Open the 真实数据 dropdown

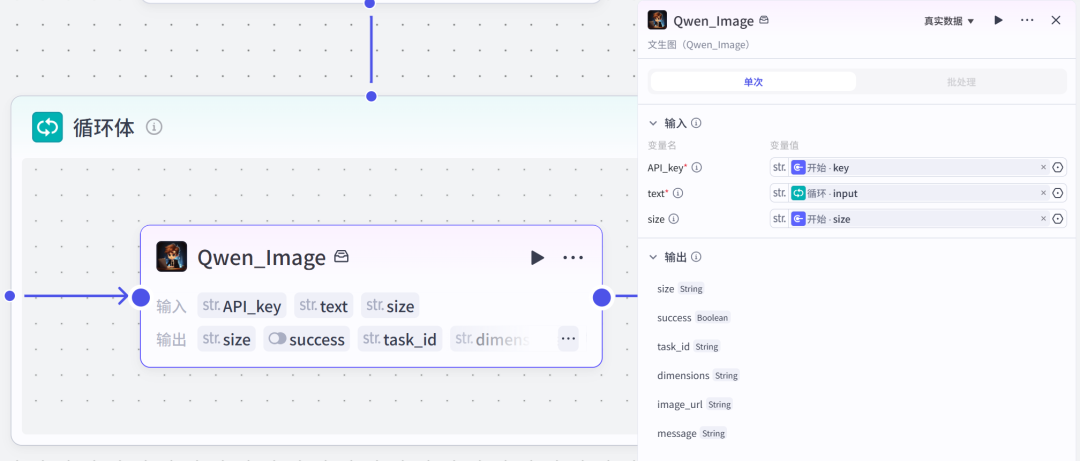point(949,21)
